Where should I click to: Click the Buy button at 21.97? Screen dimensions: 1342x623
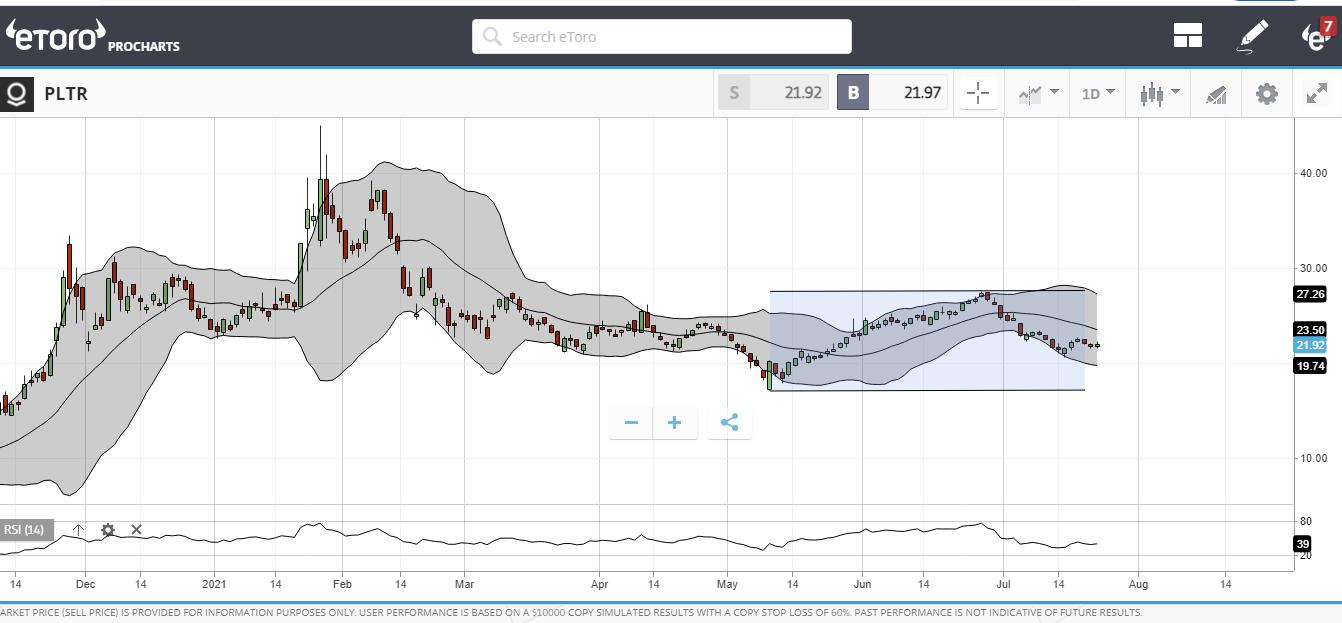pos(892,93)
